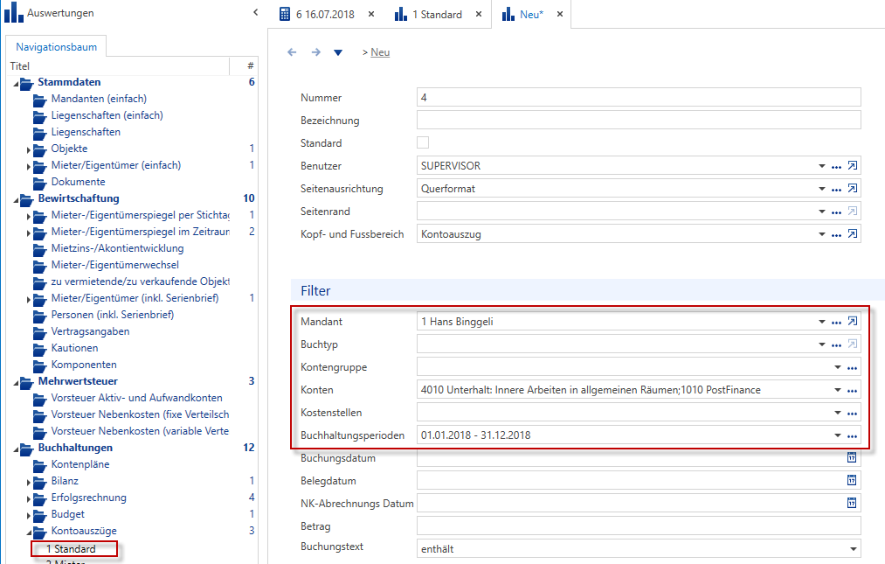Select Personen (inkl. Serienbrief) entry
The image size is (885, 564).
coord(112,315)
